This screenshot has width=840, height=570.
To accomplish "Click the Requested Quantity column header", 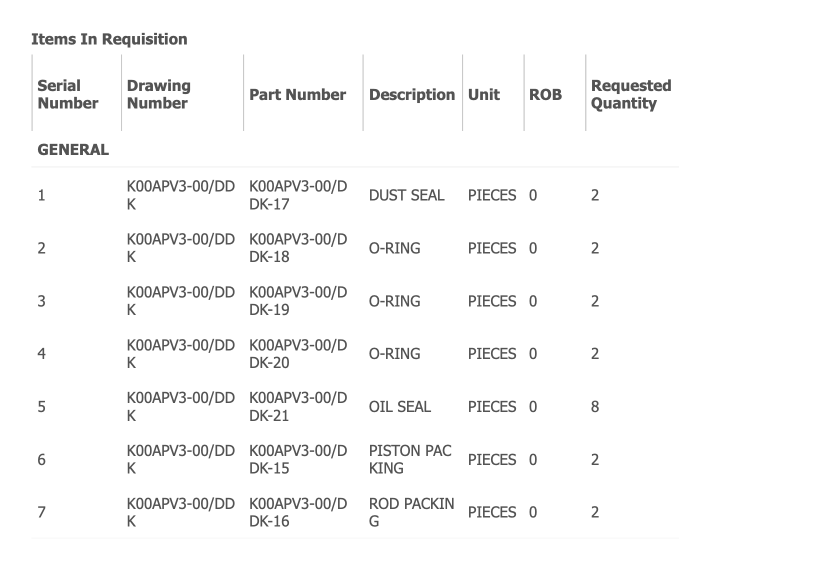I will coord(631,94).
